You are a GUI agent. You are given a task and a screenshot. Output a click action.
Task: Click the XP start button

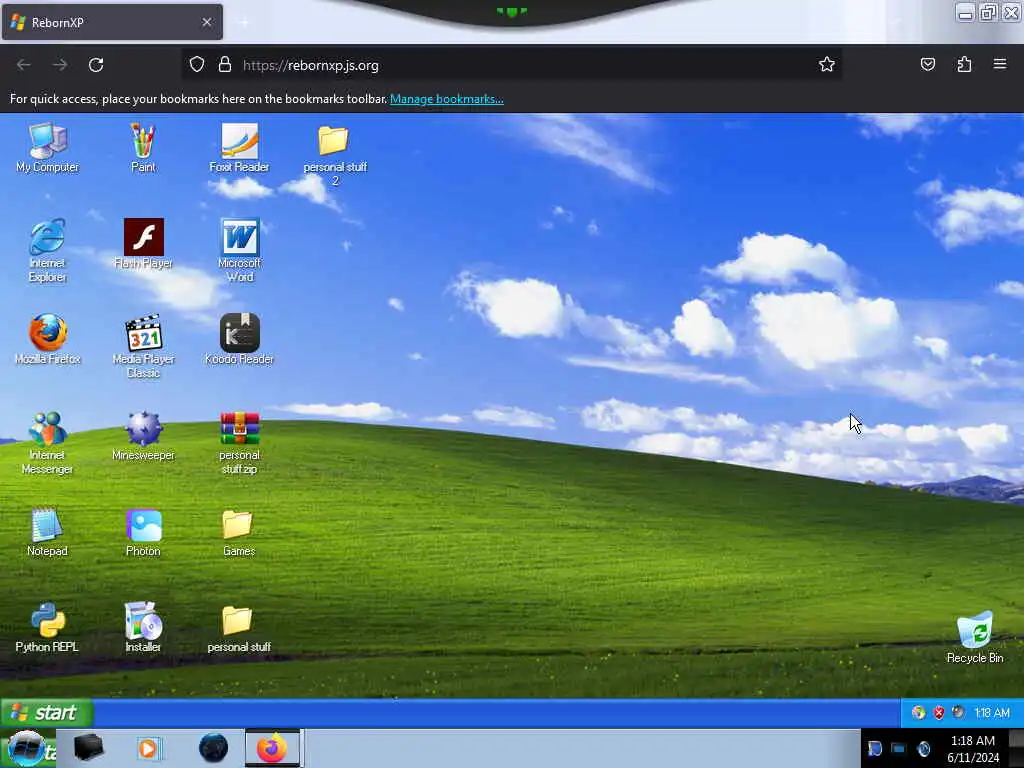pos(46,712)
